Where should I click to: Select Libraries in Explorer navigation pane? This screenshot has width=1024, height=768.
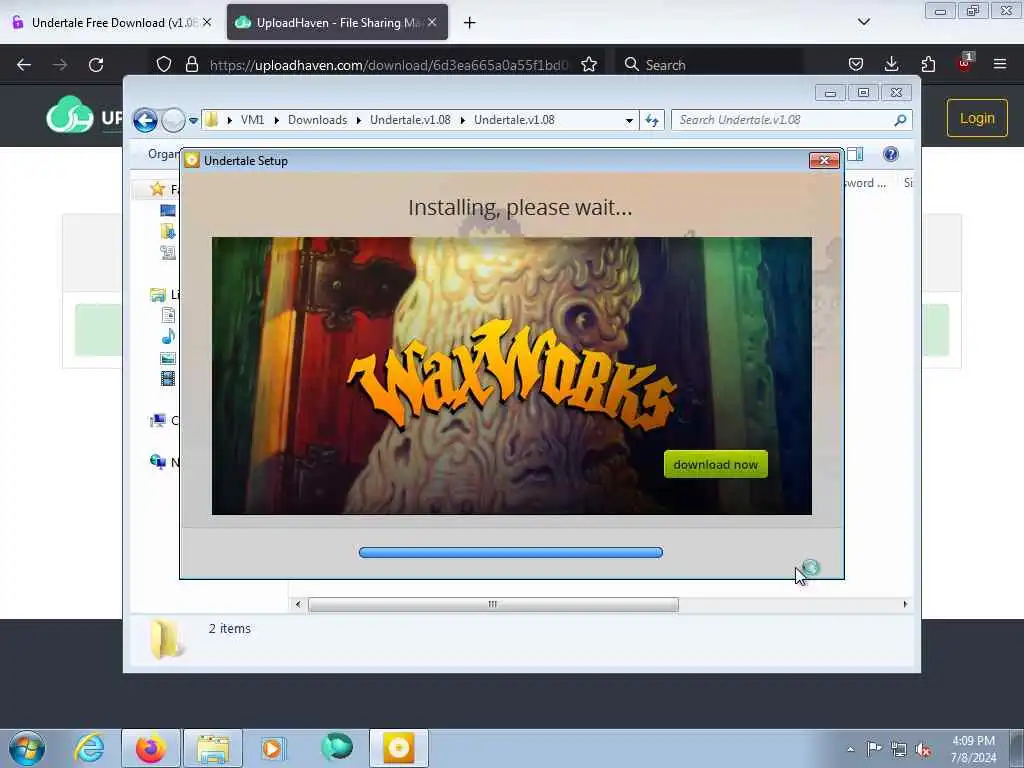pos(158,295)
